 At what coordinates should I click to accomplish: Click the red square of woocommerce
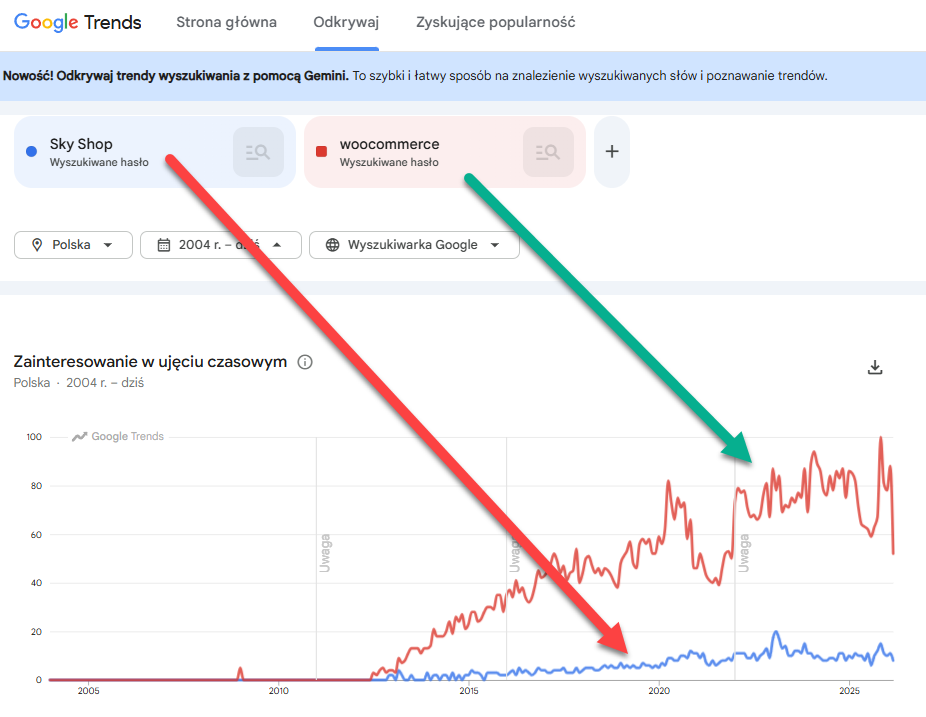321,151
